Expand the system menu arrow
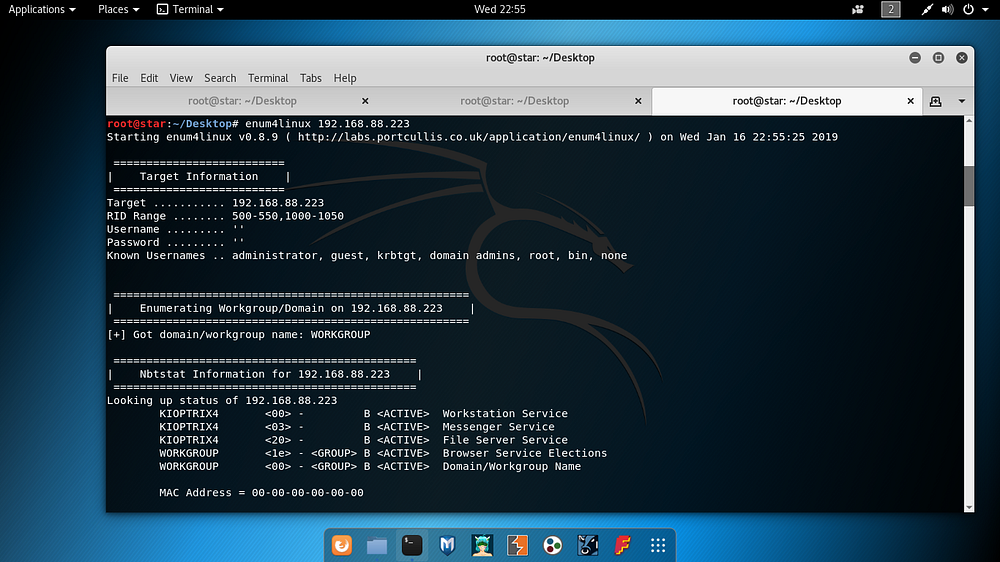 (x=985, y=10)
